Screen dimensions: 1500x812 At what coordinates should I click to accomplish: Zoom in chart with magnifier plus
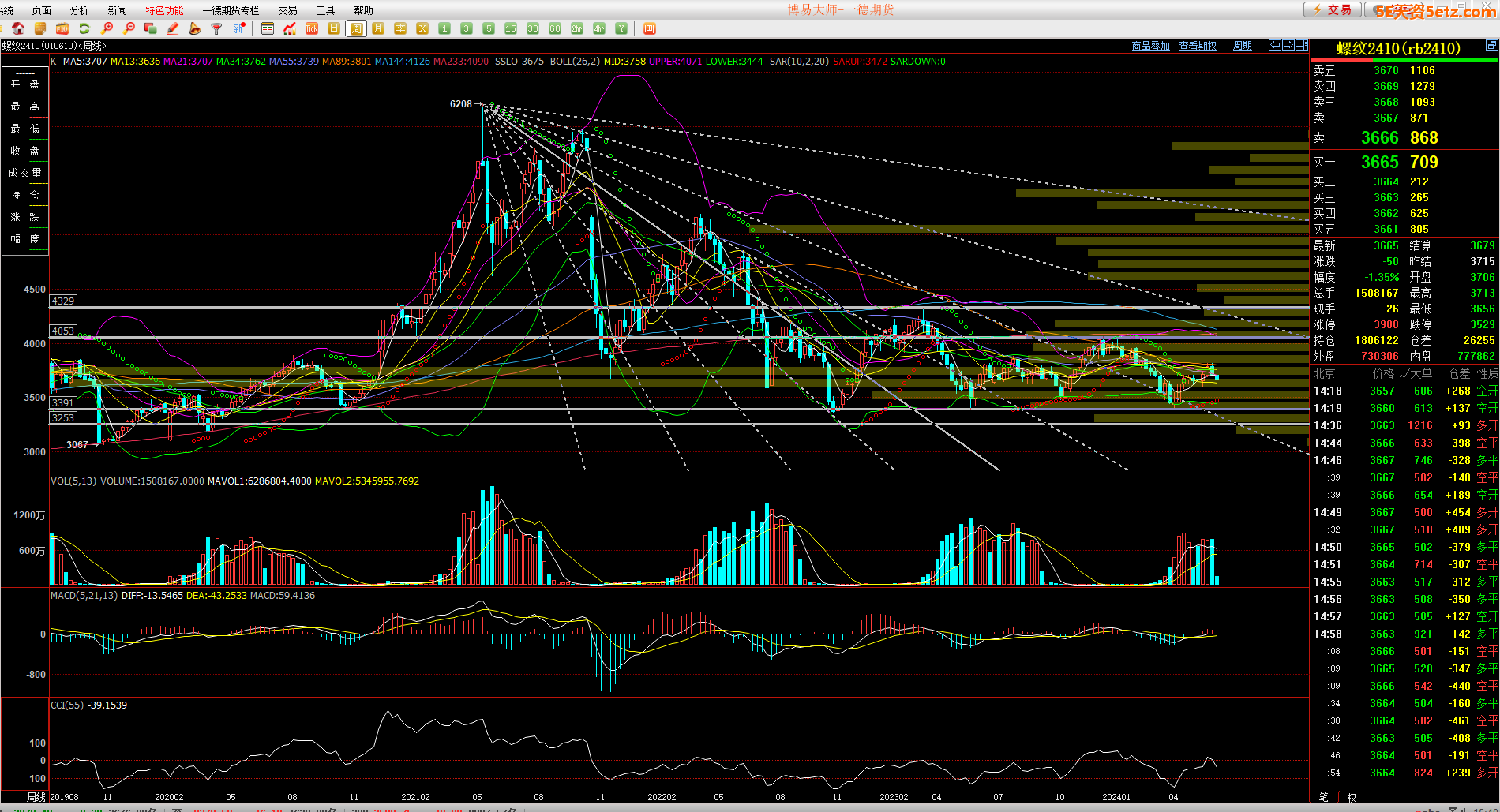[x=107, y=28]
